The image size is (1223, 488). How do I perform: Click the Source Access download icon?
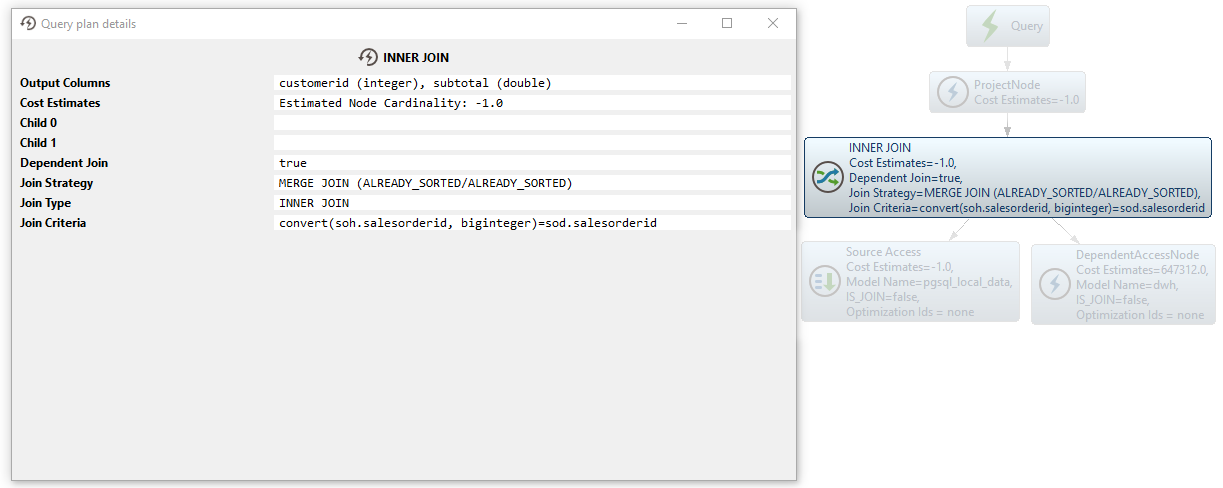[824, 282]
